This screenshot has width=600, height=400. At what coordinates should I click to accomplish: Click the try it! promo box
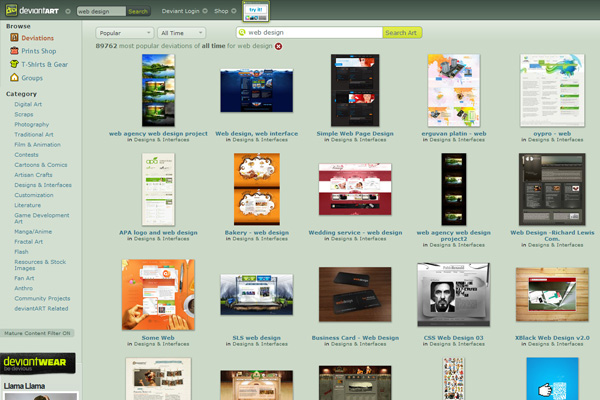tap(256, 11)
